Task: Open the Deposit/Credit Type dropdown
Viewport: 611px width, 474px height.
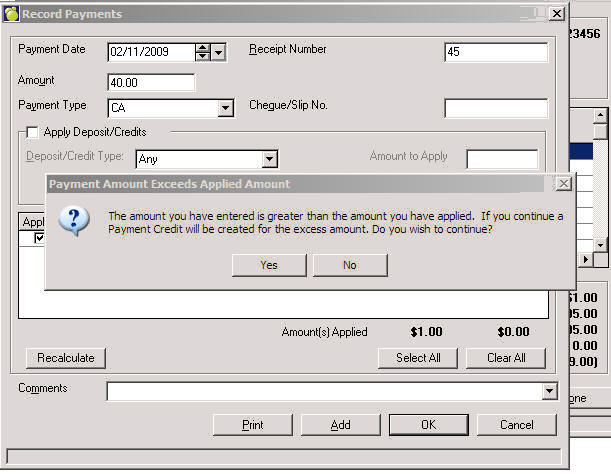Action: point(268,159)
